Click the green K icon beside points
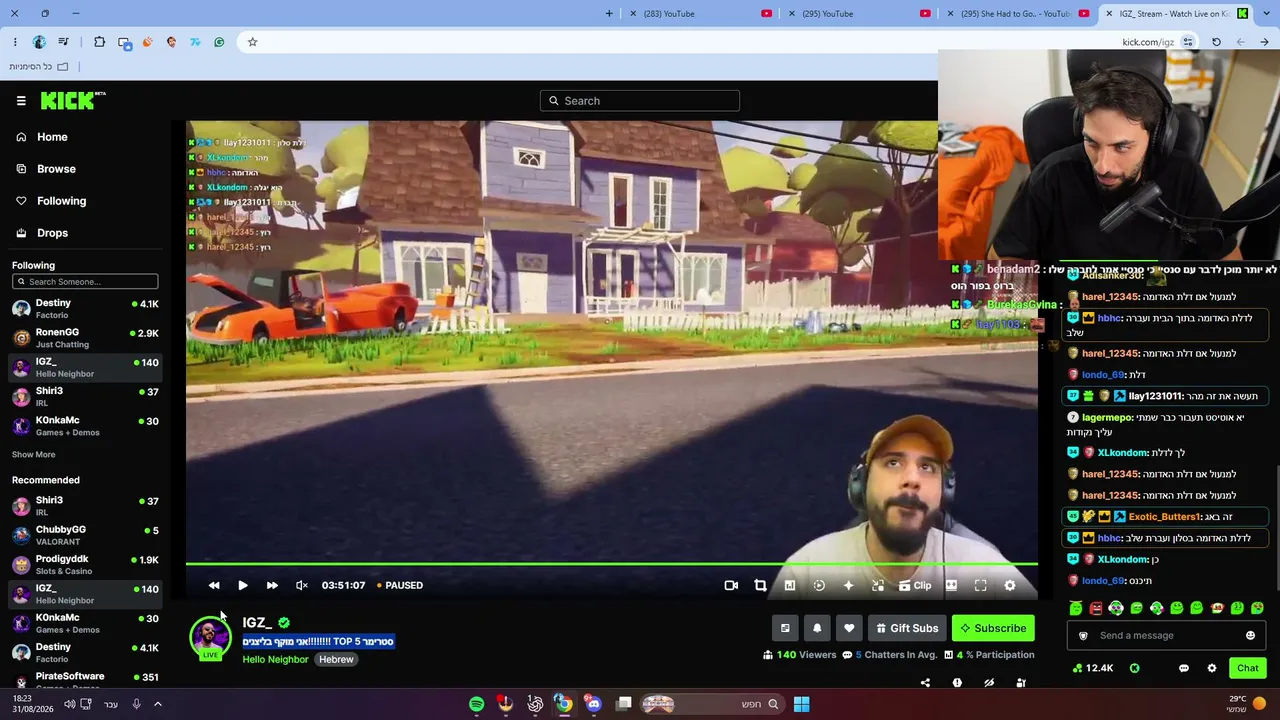1280x720 pixels. coord(1135,668)
